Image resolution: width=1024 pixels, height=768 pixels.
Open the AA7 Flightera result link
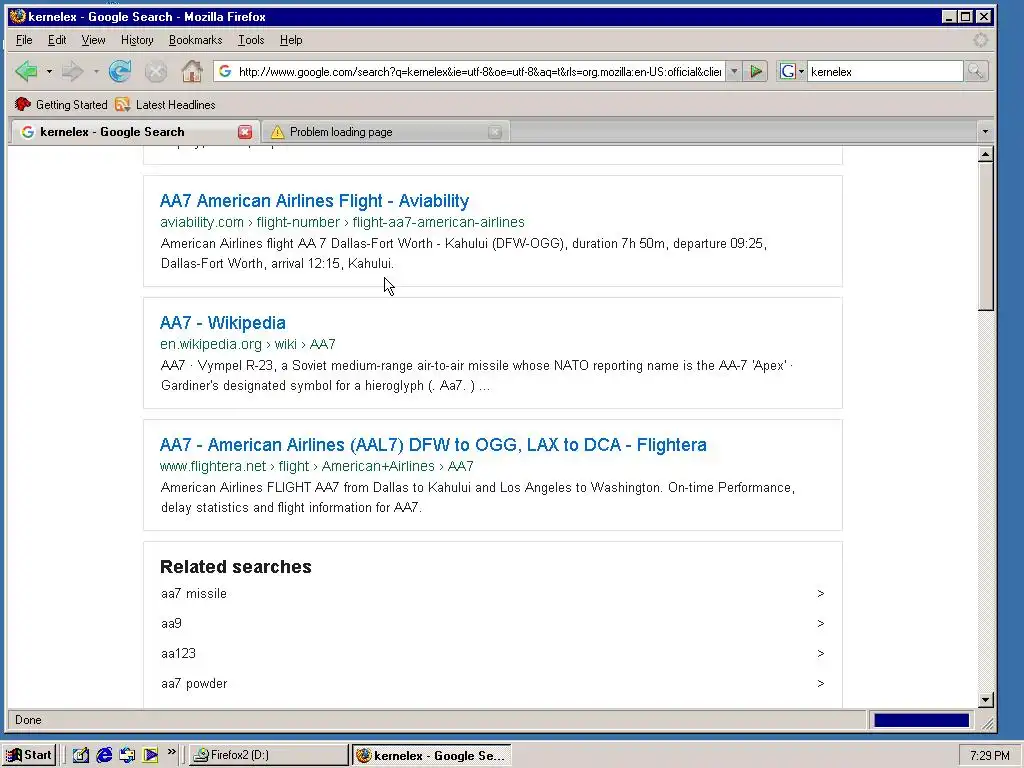pos(433,445)
